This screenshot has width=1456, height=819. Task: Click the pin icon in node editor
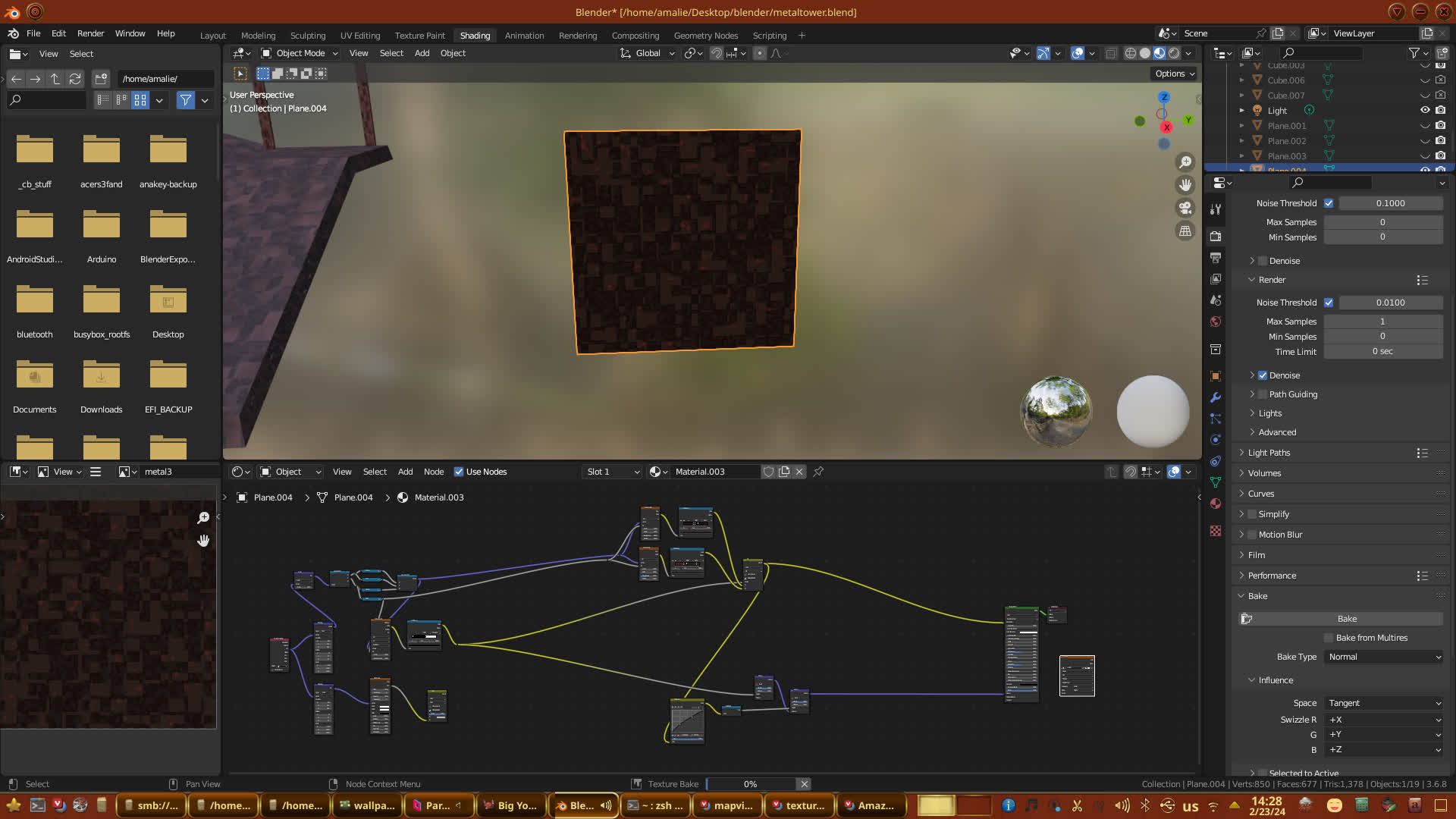(818, 472)
